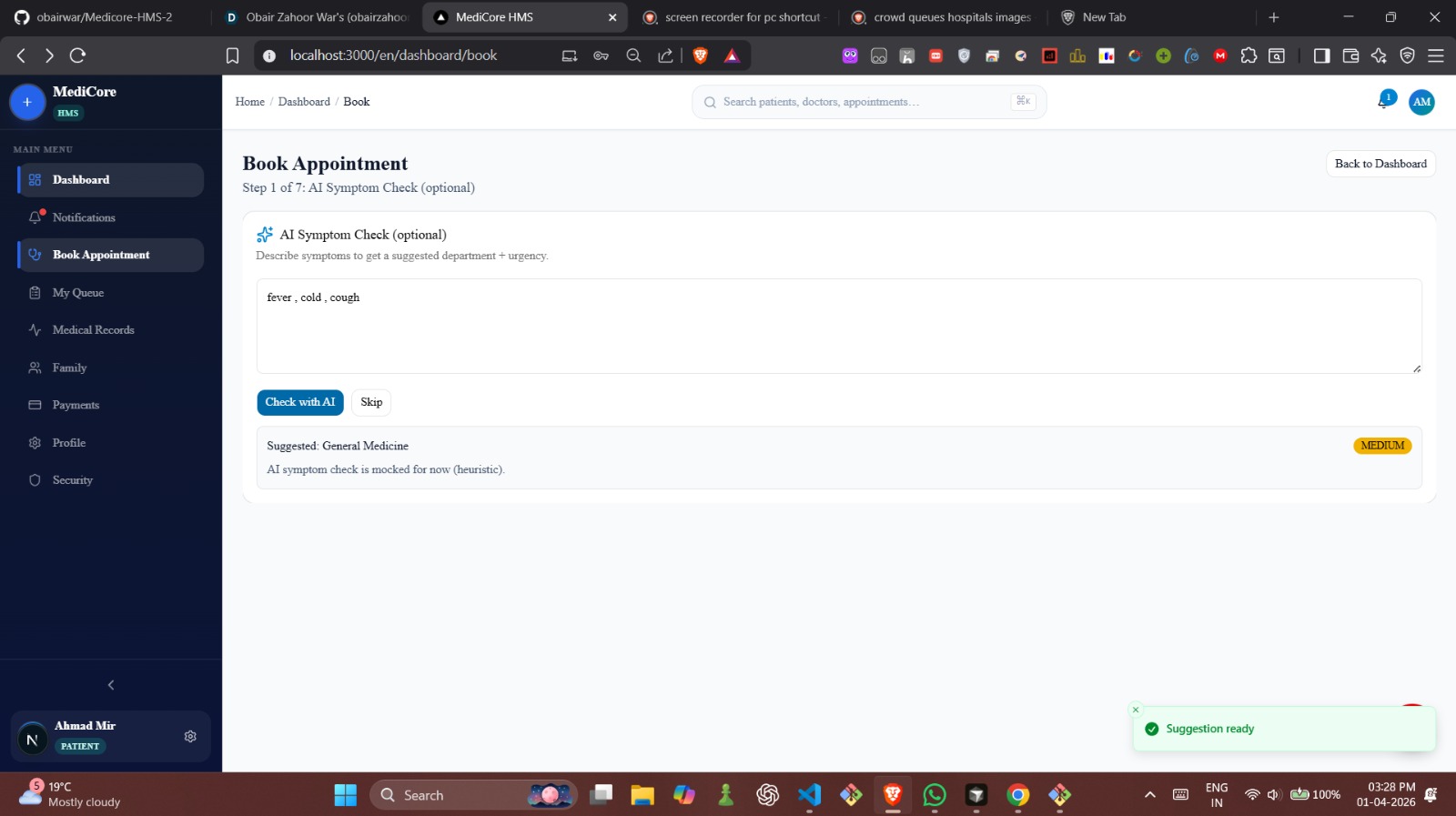Click the AI sparkle icon
This screenshot has width=1456, height=816.
tap(265, 235)
